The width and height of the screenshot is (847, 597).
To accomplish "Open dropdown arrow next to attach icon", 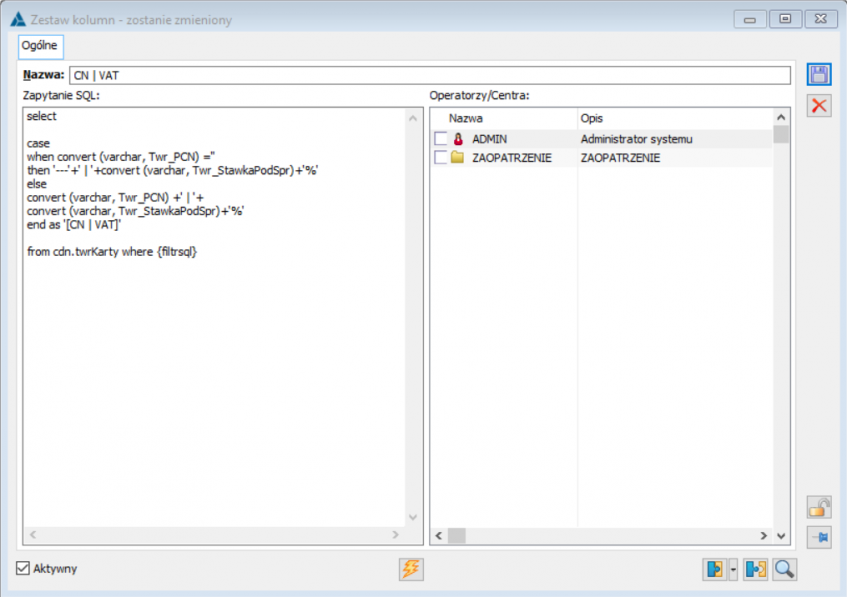I will (x=734, y=569).
